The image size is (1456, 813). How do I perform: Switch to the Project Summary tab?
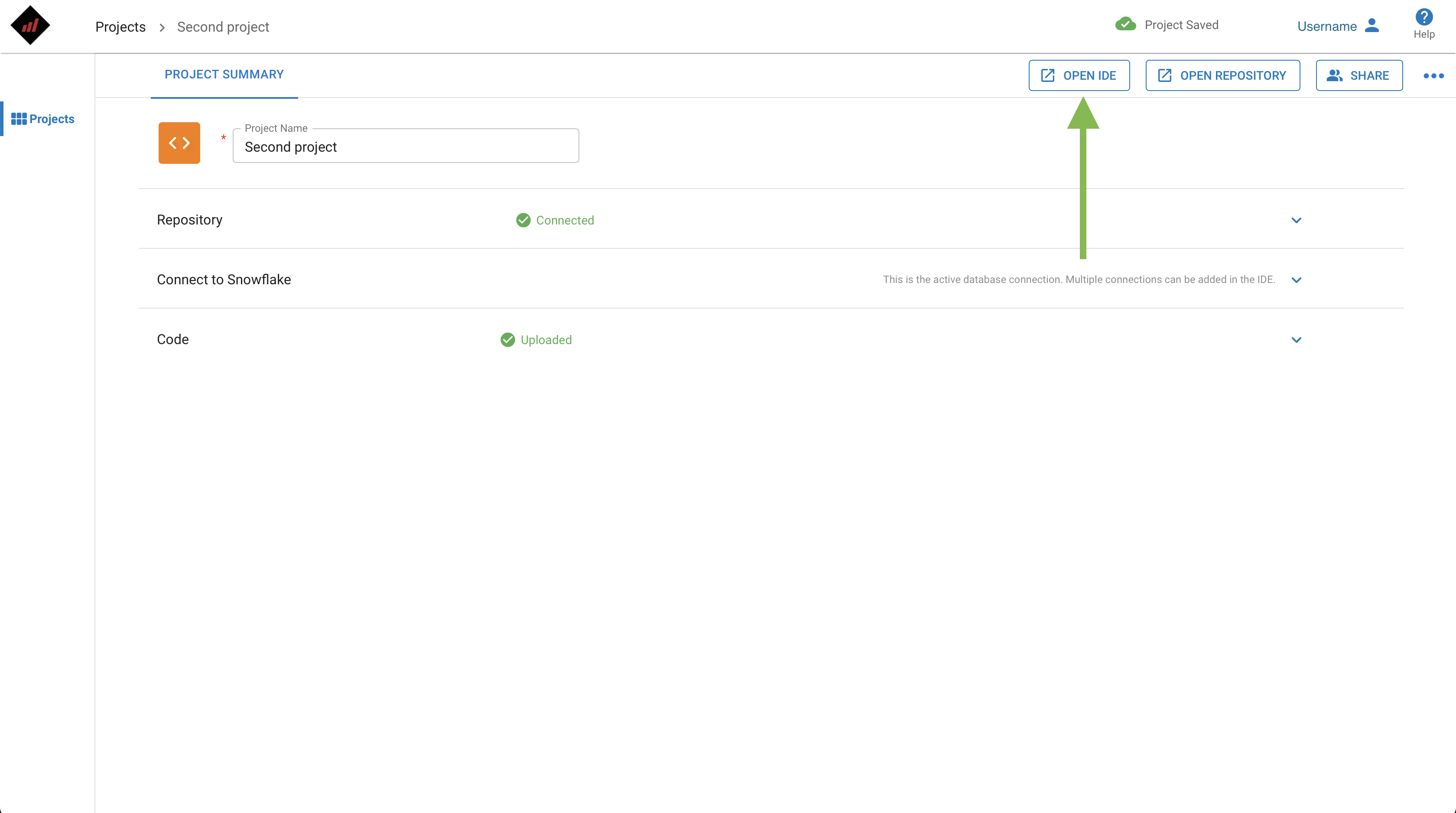(224, 75)
